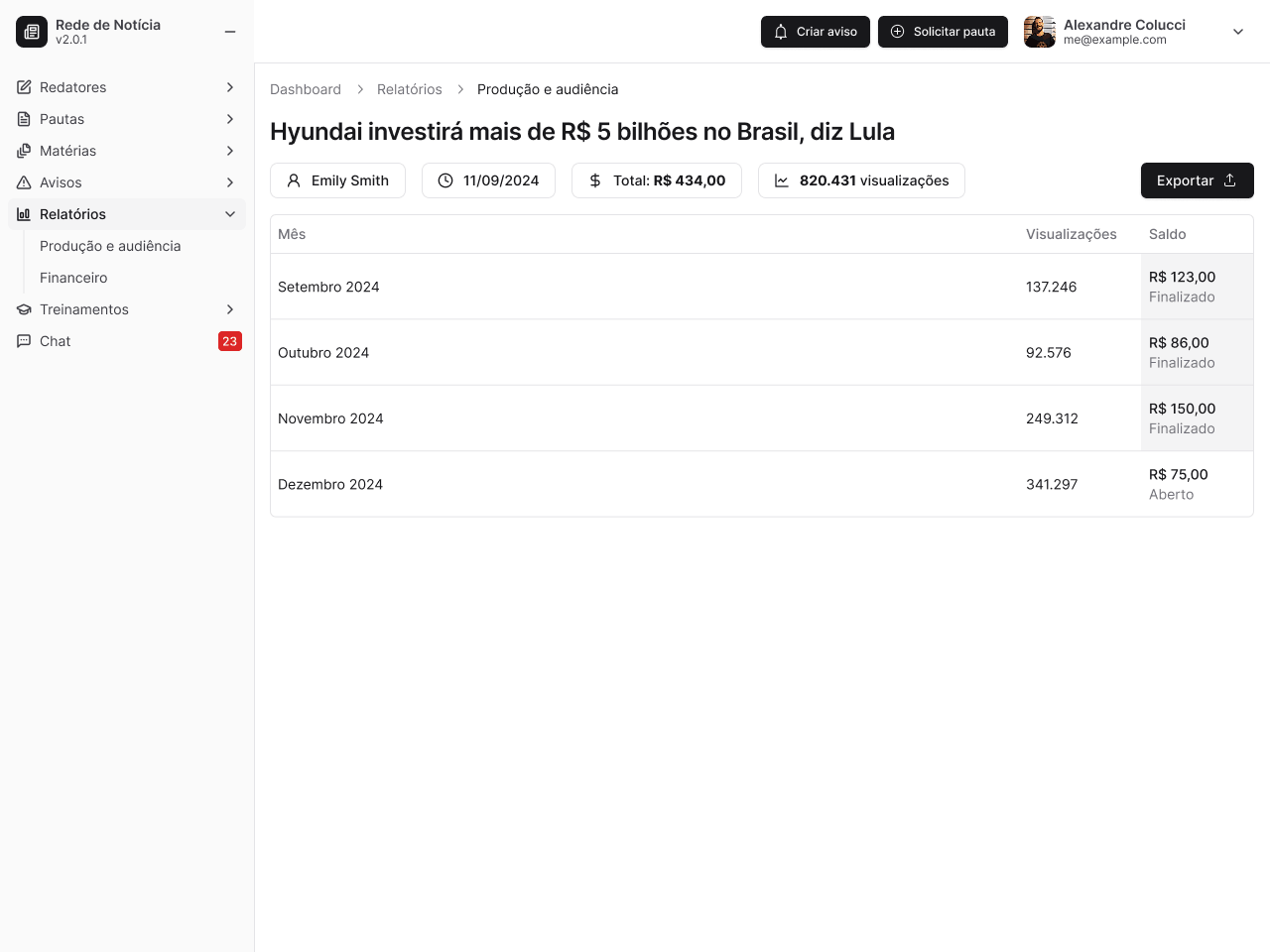Click the Criar aviso button

coord(815,32)
